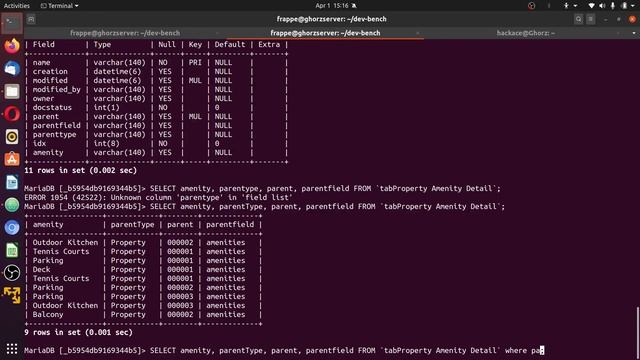
Task: Click the 'parentType' result column header
Action: 132,224
